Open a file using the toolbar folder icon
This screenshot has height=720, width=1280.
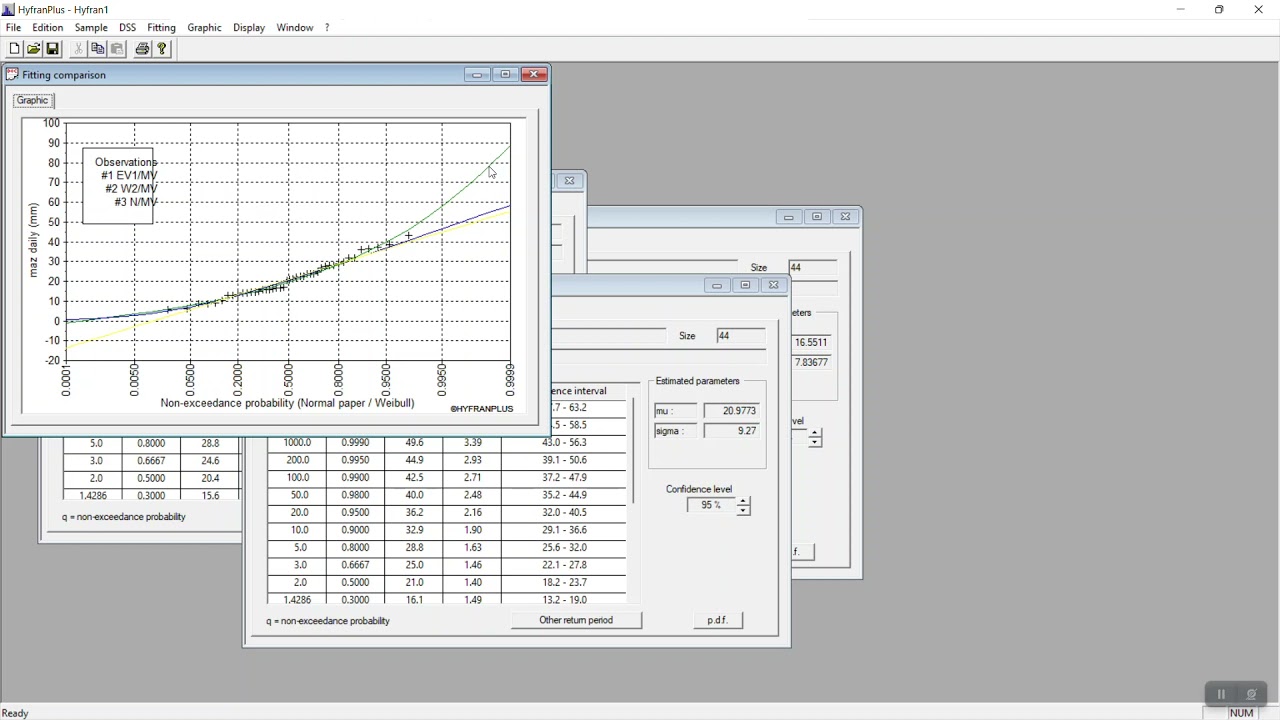pos(33,49)
